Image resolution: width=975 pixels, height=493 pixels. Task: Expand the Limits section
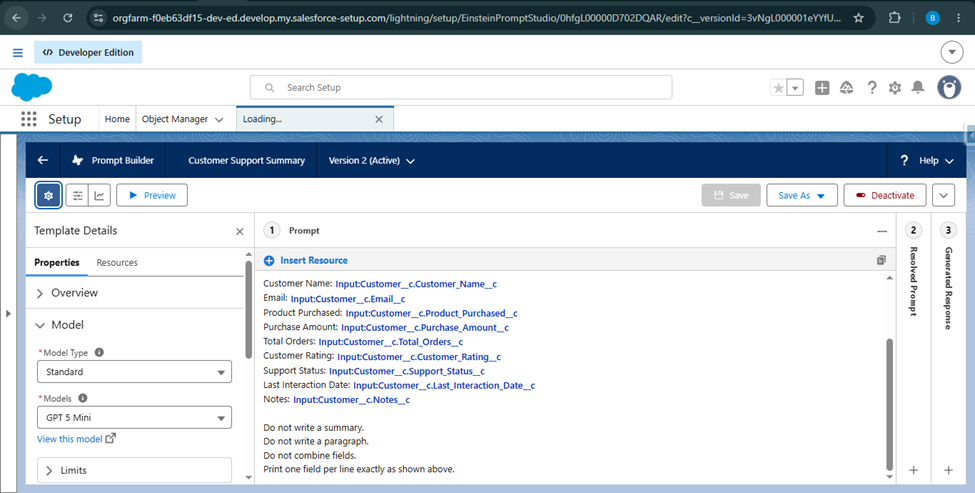(134, 471)
